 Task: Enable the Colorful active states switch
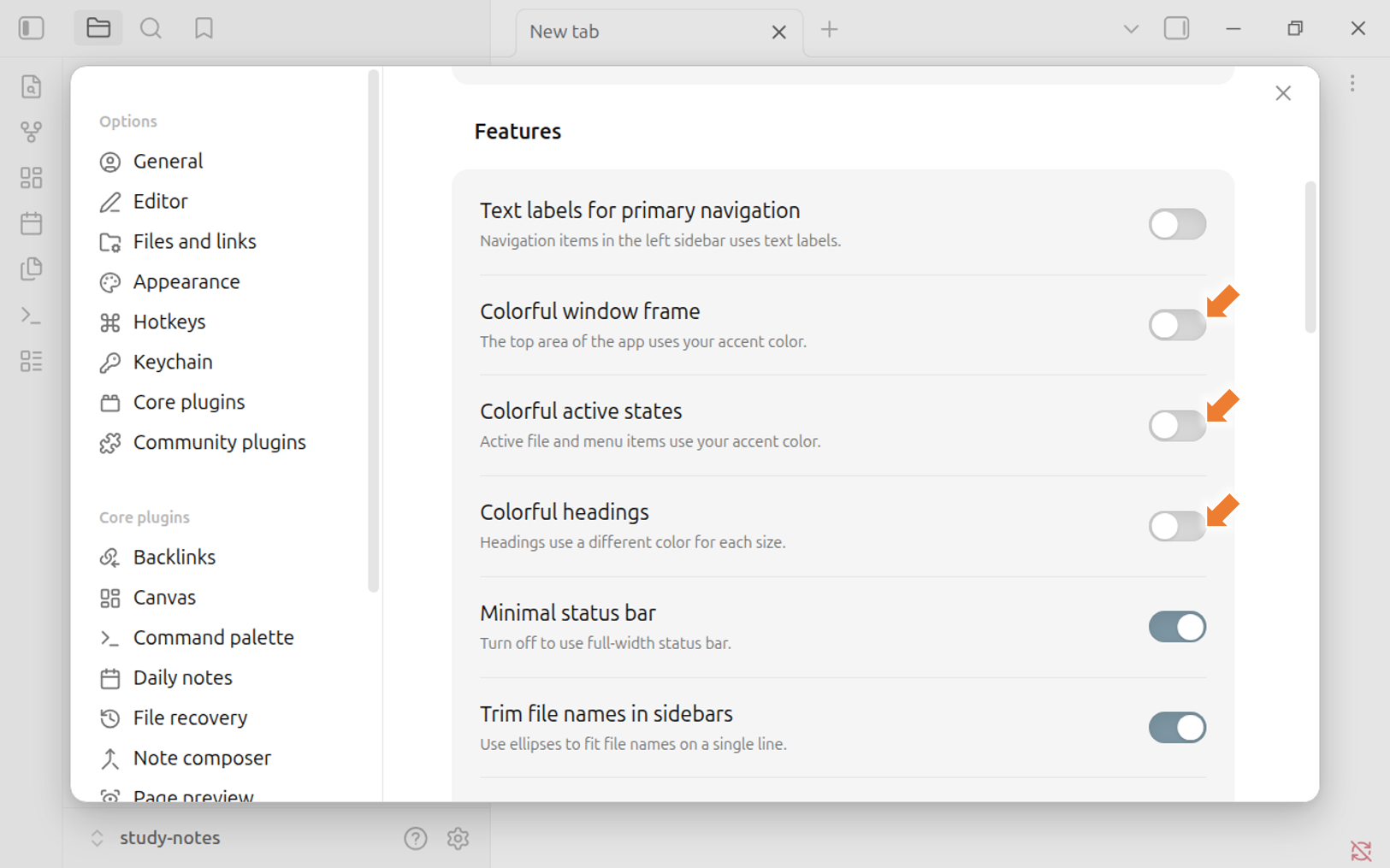click(1177, 425)
